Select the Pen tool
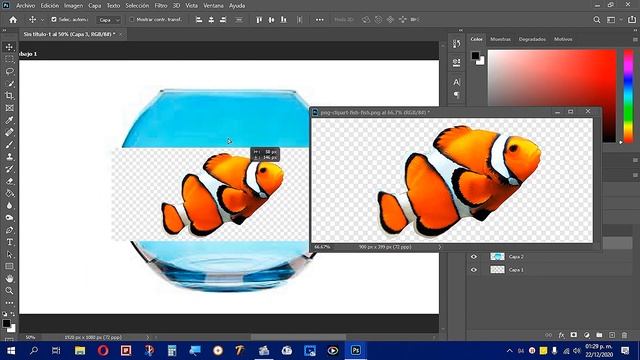The height and width of the screenshot is (360, 640). tap(9, 230)
